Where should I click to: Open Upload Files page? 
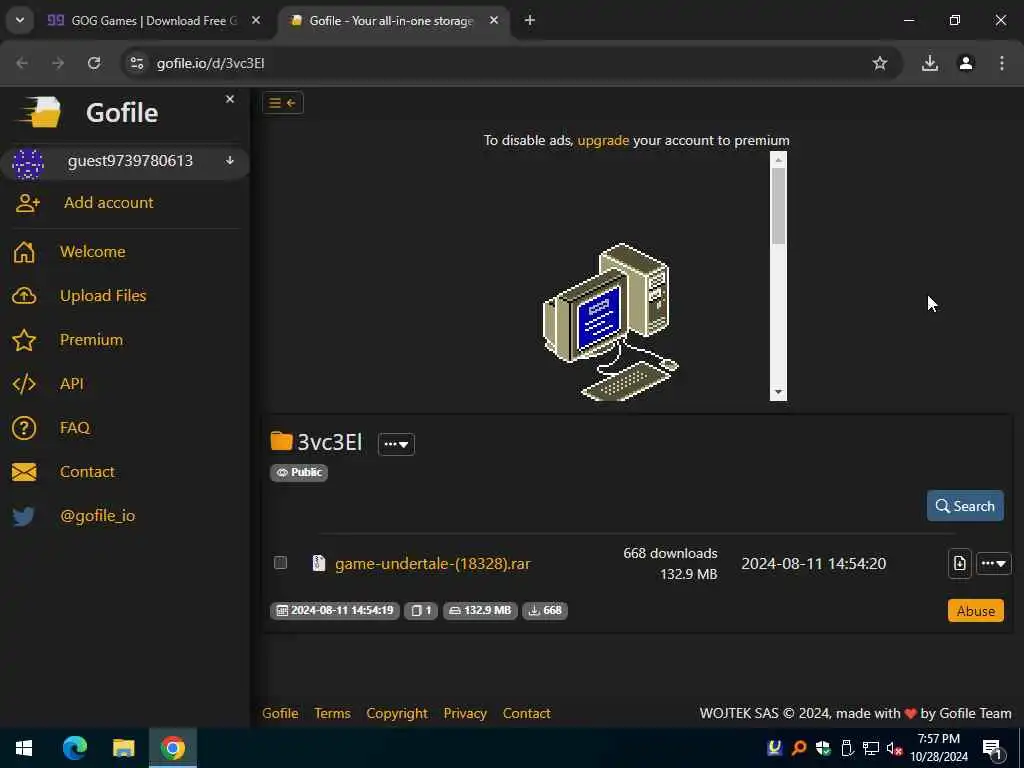pos(103,296)
